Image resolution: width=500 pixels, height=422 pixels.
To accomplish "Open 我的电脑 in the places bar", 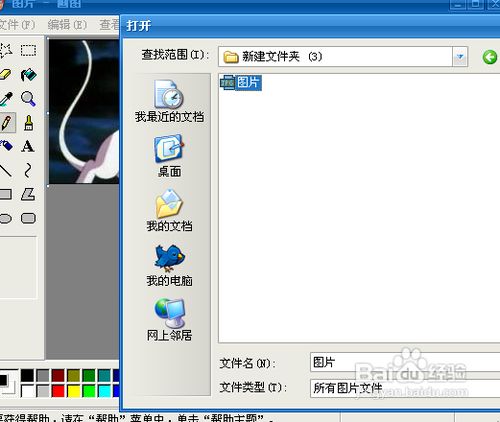I will click(169, 265).
